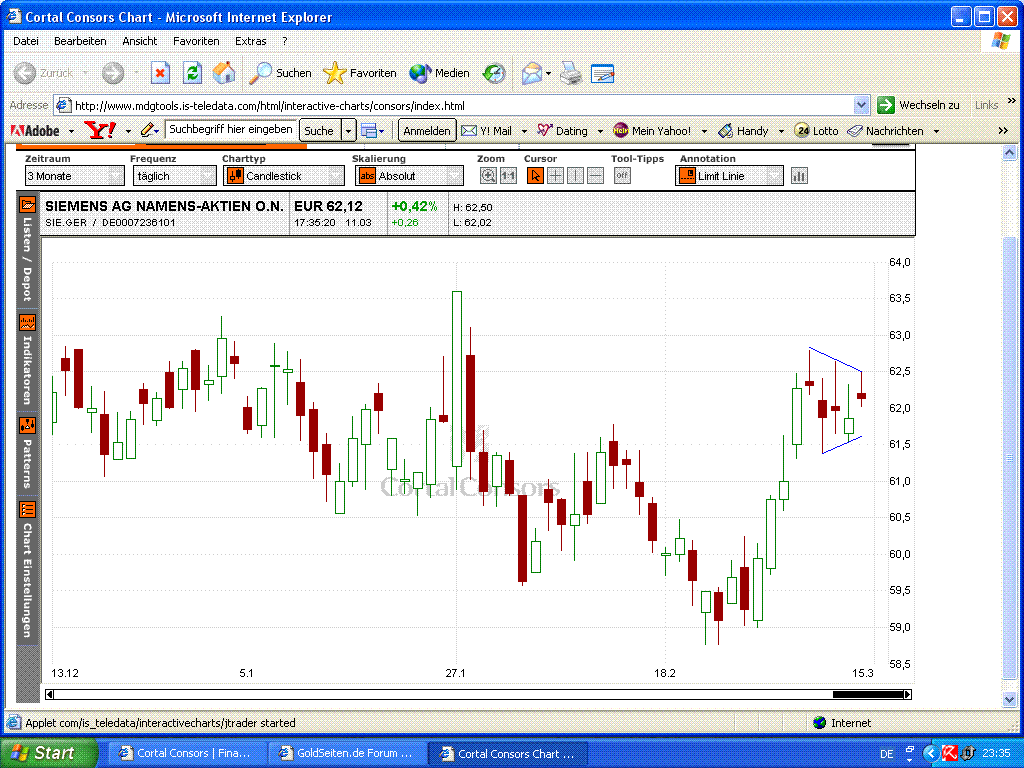Open the Chart Einstellungen sidebar icon
This screenshot has height=768, width=1024.
coord(27,509)
